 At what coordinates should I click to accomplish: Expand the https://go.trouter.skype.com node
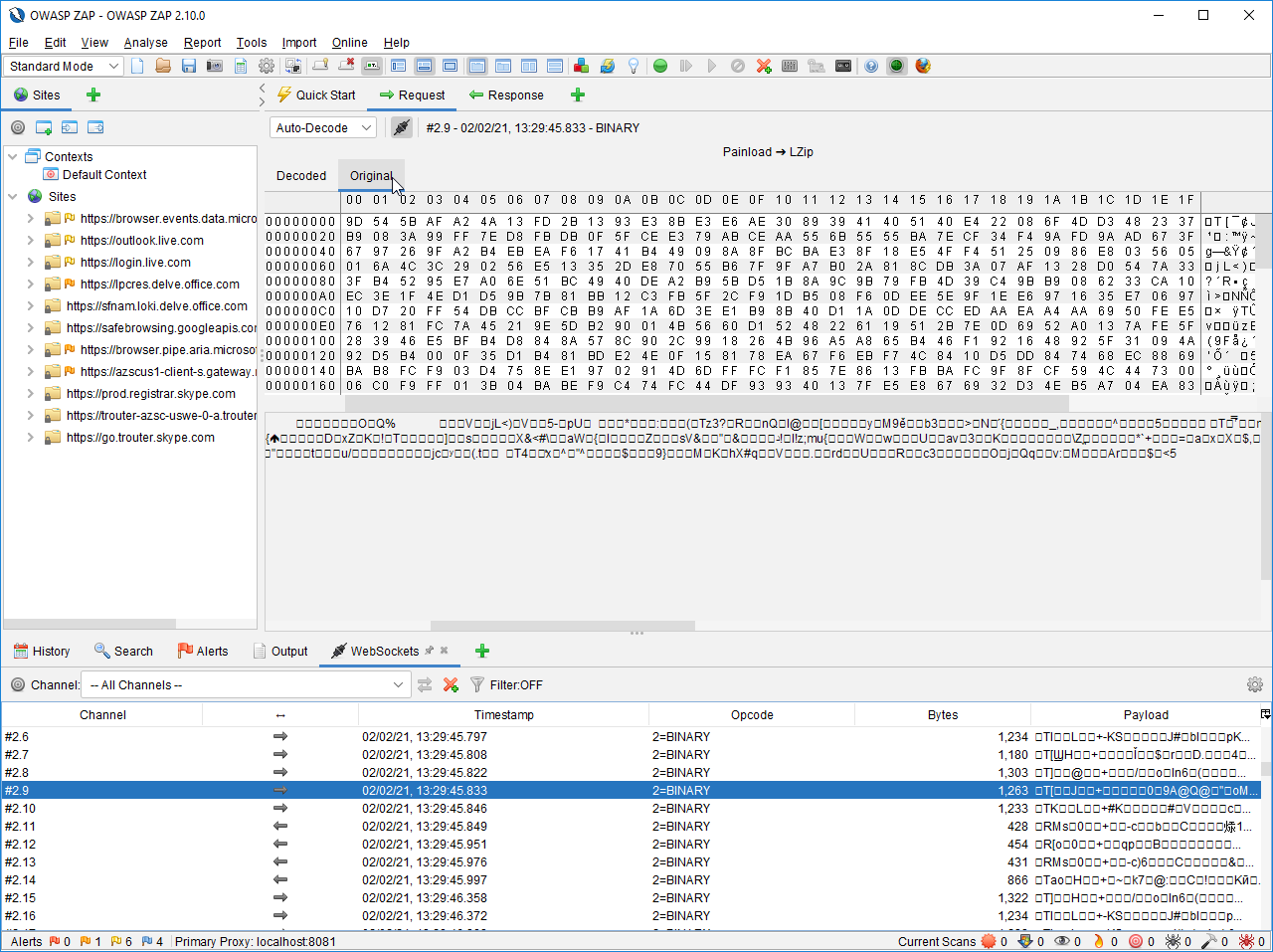(31, 437)
